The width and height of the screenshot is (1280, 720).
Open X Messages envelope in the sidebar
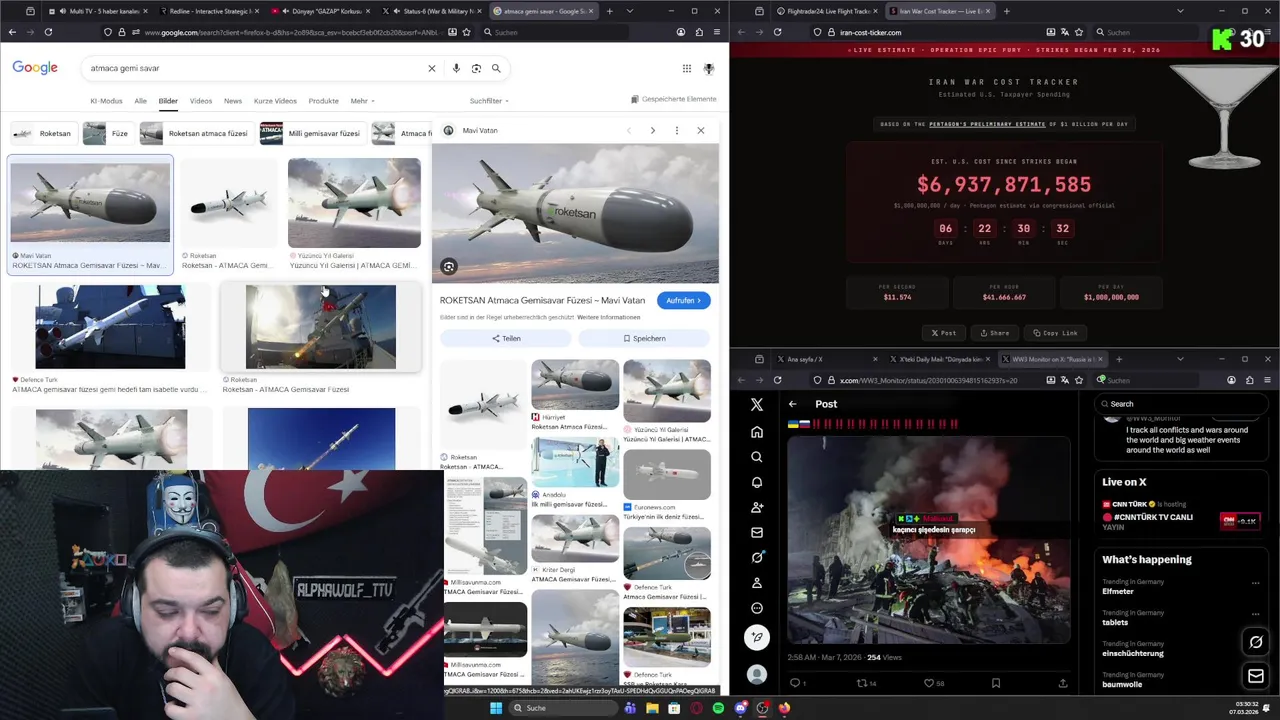pyautogui.click(x=757, y=532)
